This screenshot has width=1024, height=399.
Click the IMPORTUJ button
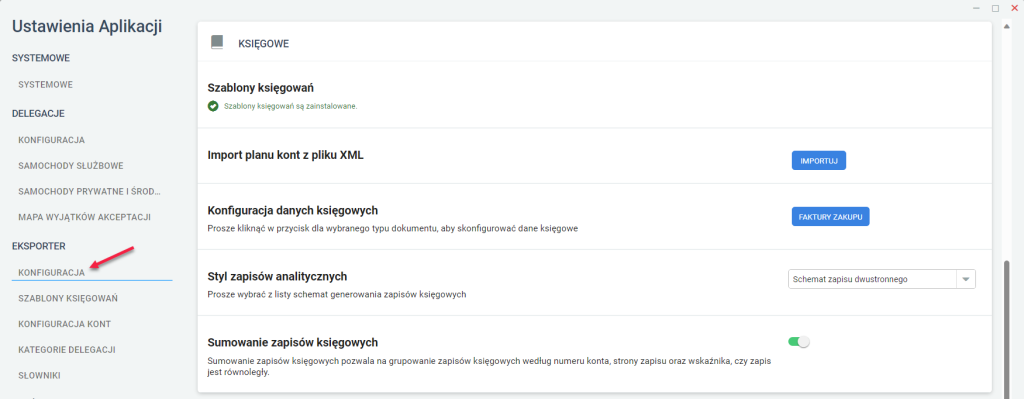click(819, 161)
